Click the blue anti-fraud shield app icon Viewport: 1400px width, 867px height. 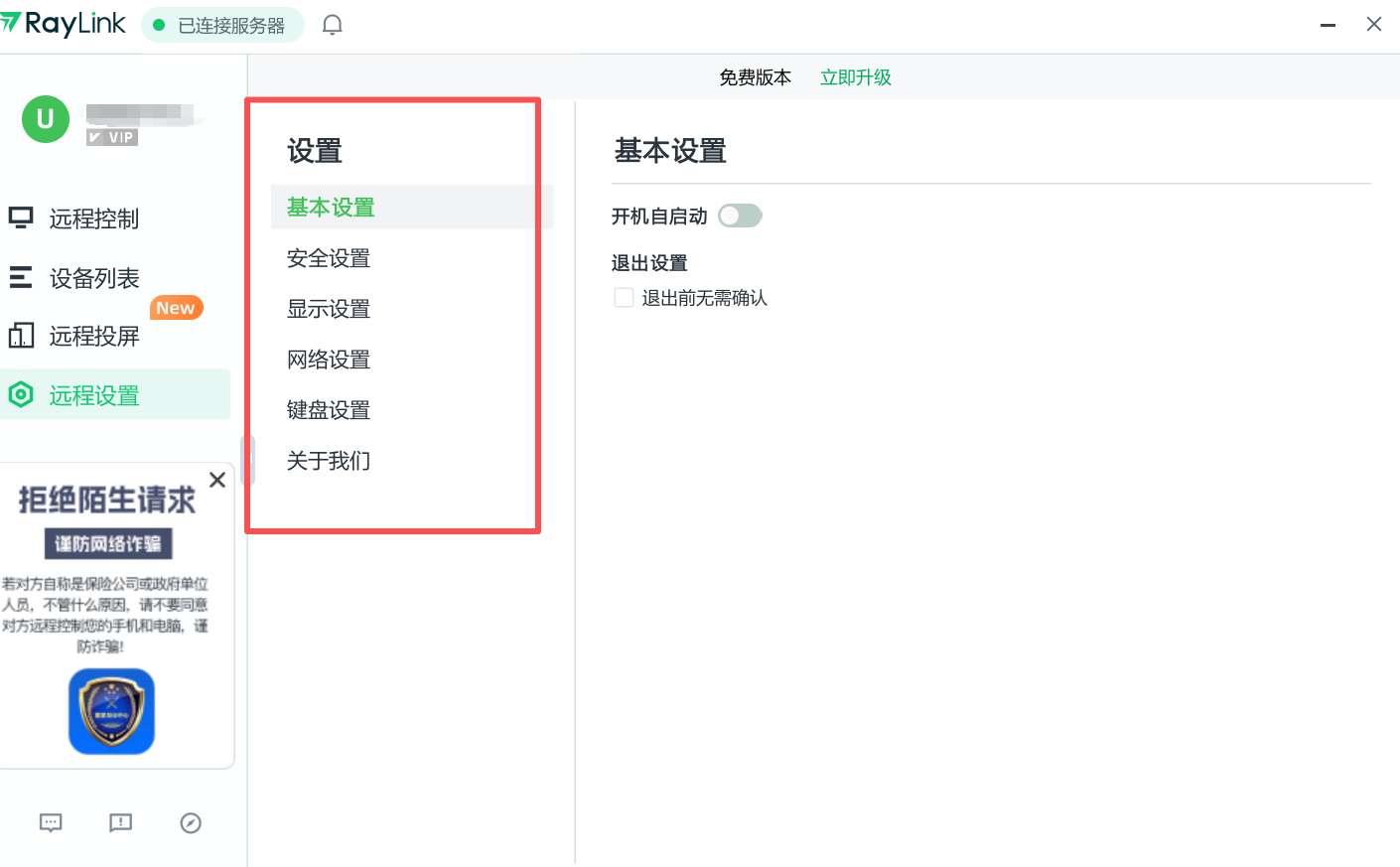tap(111, 711)
